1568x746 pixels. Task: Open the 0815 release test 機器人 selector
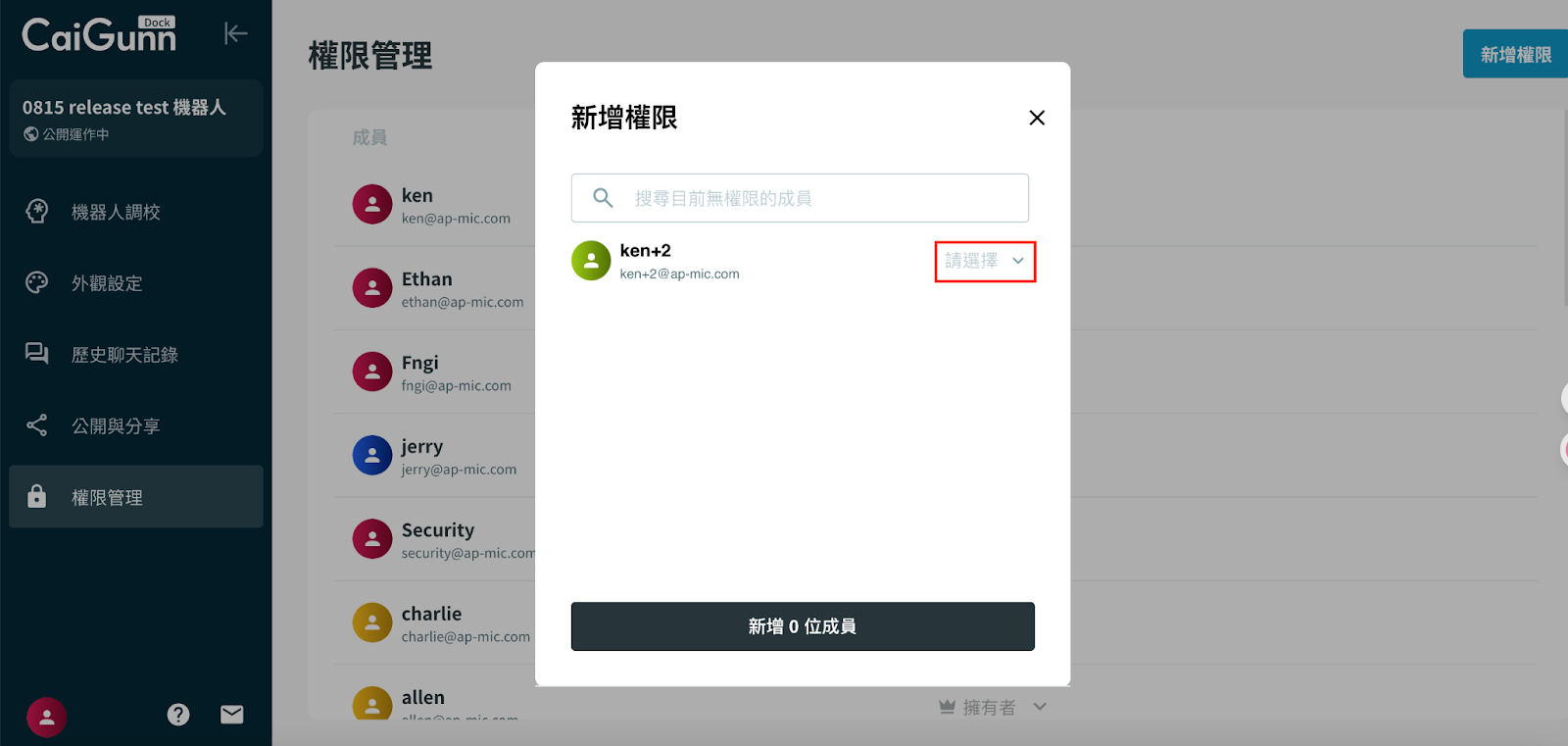tap(136, 119)
